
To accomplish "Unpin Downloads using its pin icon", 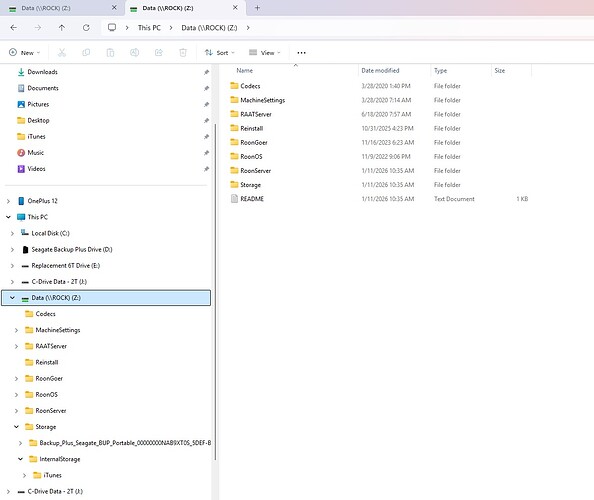I will pos(206,72).
